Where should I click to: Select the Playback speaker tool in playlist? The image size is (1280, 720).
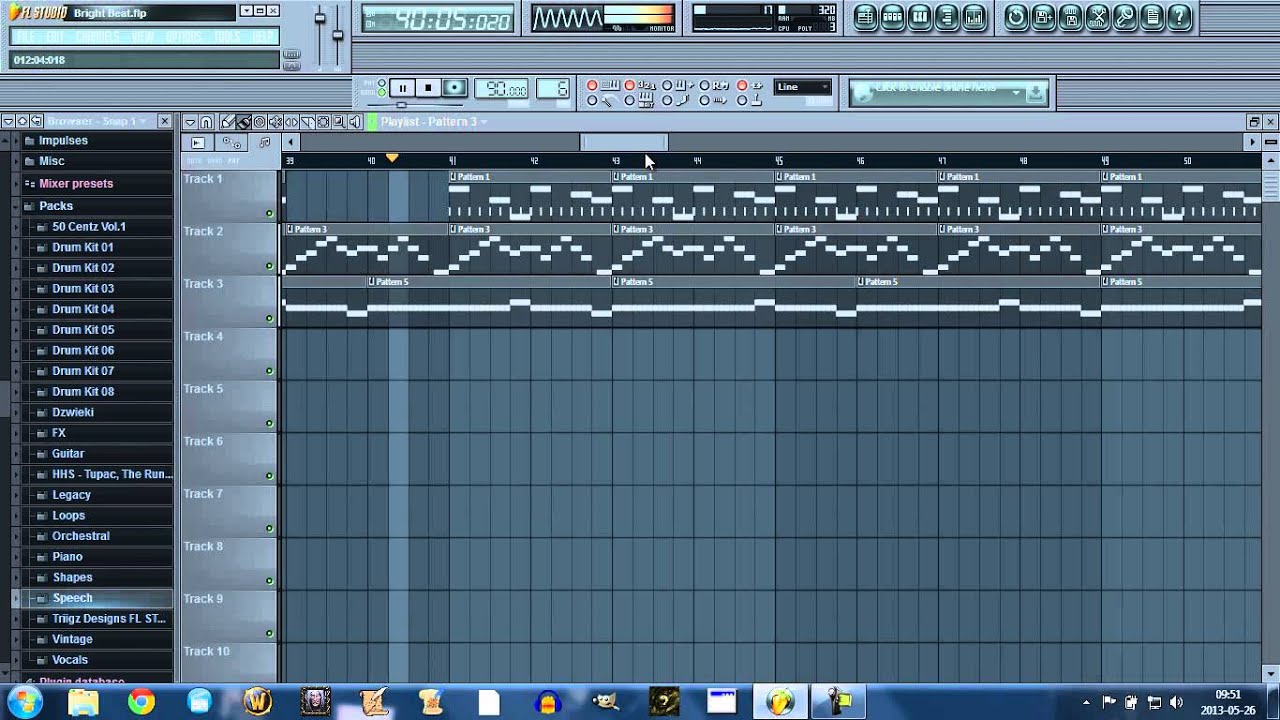[x=356, y=122]
